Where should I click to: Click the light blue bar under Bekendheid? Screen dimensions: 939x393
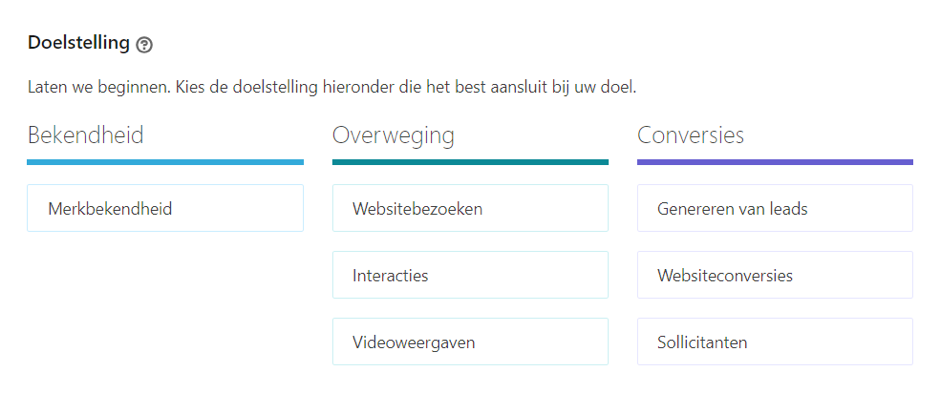point(165,162)
